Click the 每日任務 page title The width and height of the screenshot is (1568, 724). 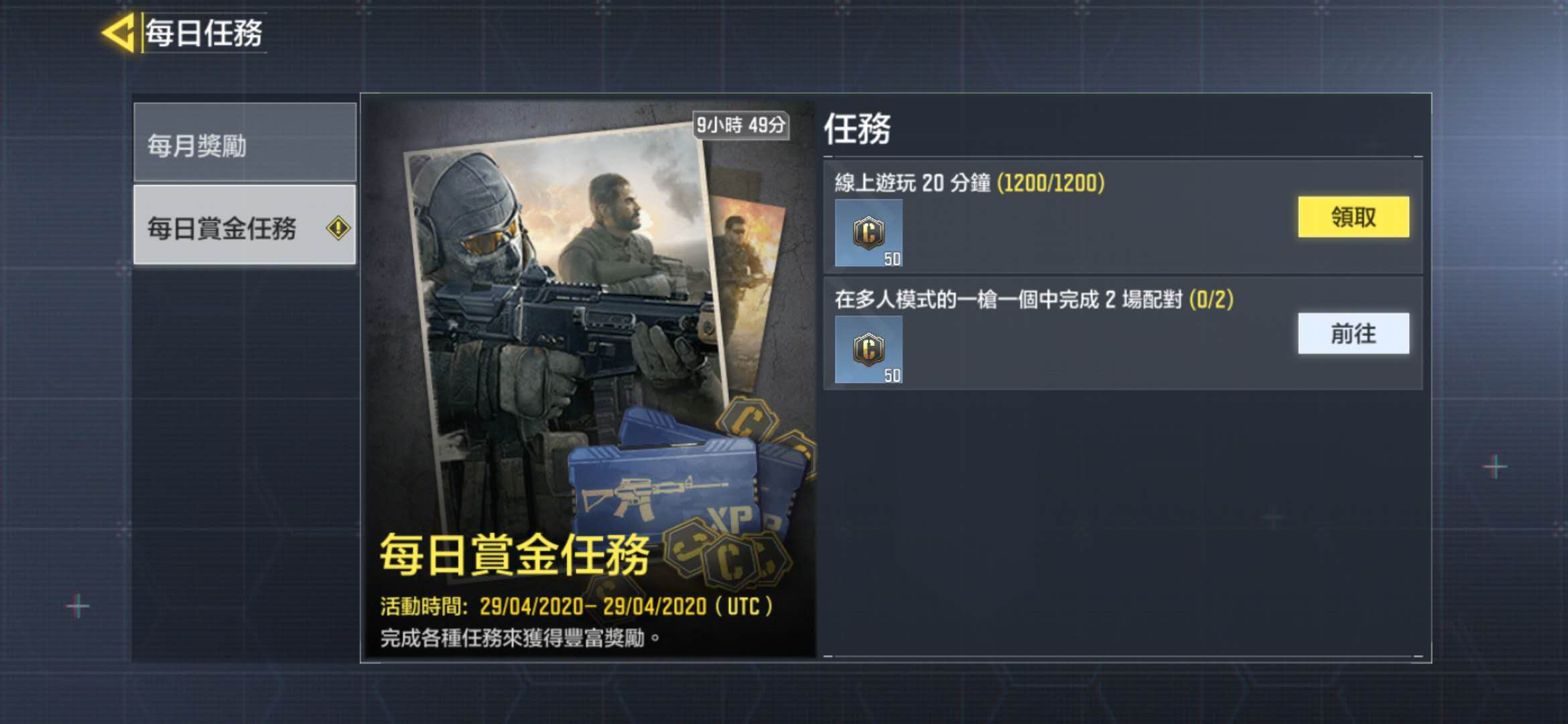pos(204,33)
